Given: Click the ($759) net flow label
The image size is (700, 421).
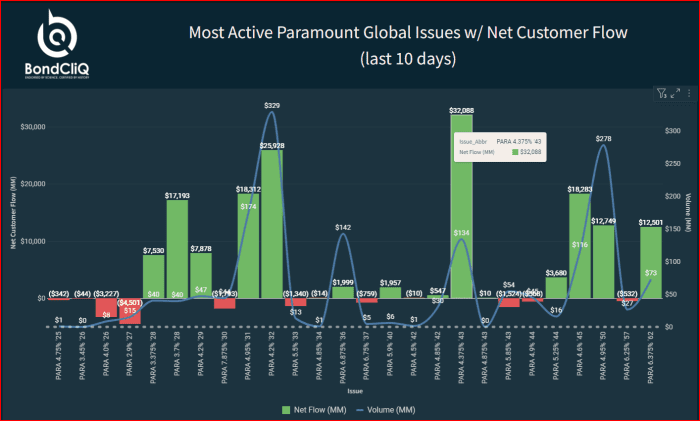Looking at the screenshot, I should 367,294.
